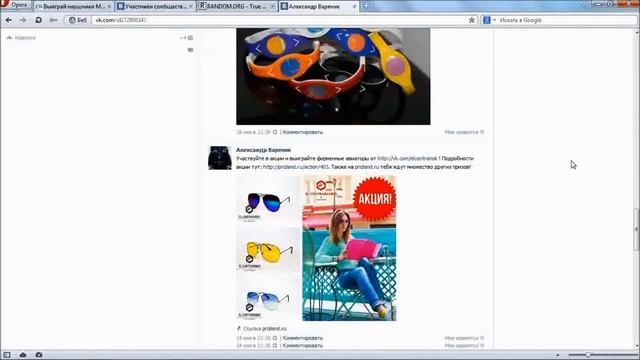Open the search engine dropdown arrow
Viewport: 640px width, 360px height.
[494, 20]
